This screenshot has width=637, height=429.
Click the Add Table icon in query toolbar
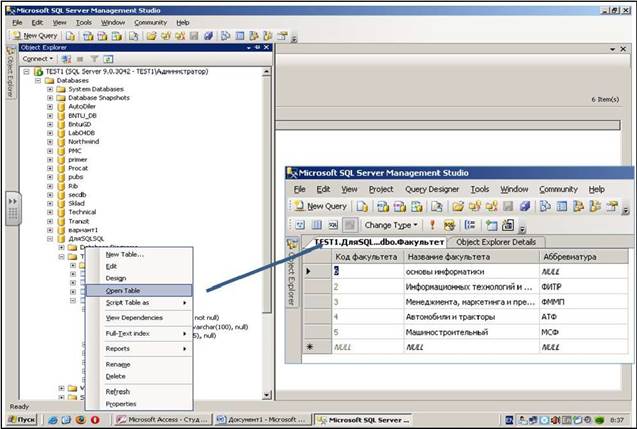(492, 225)
